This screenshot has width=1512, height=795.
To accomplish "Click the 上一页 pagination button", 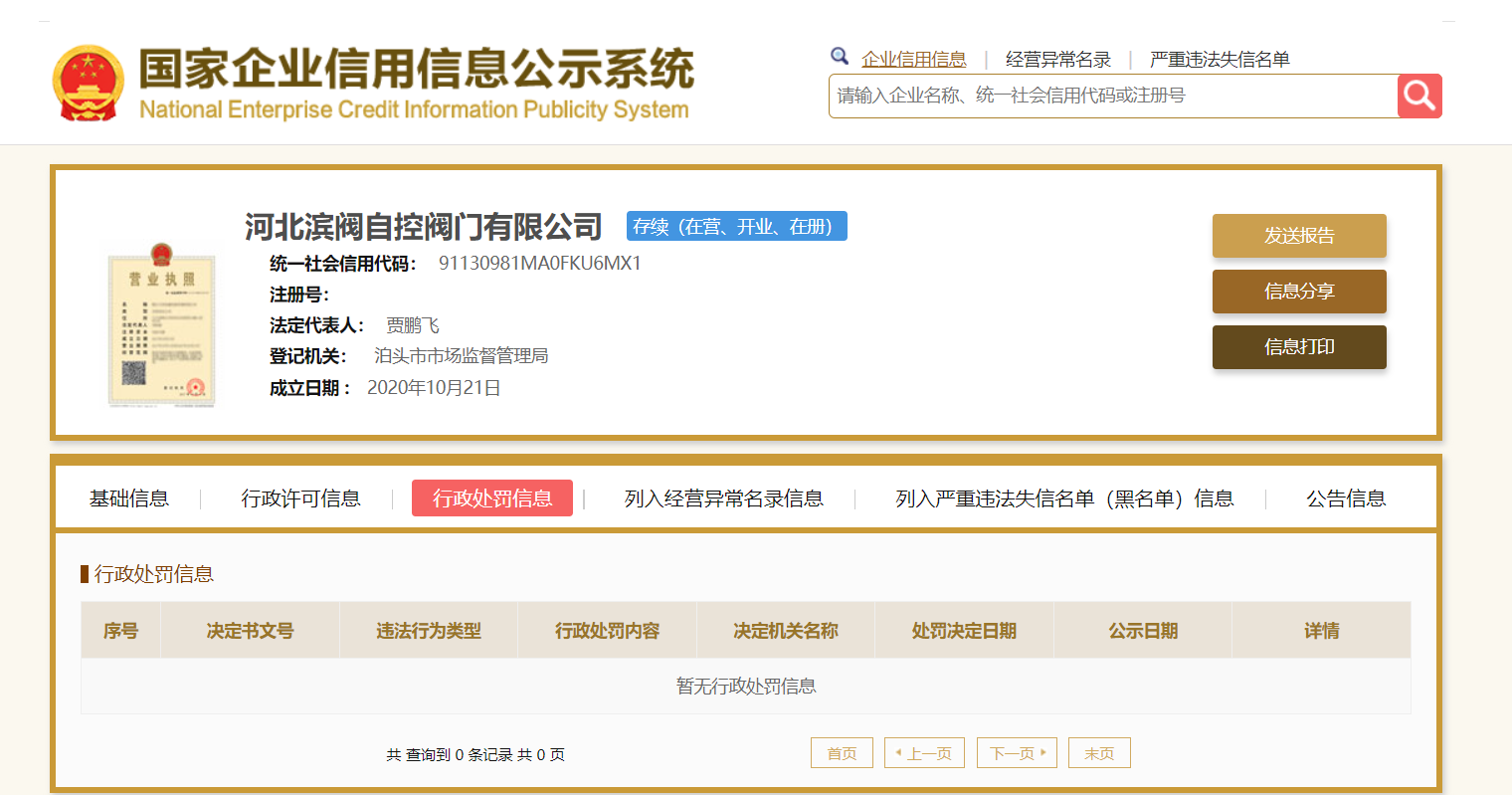I will point(925,753).
